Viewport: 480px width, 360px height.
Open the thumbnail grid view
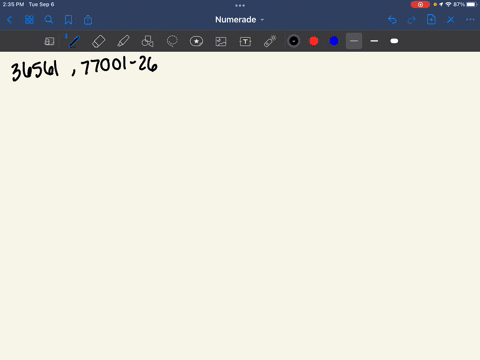pyautogui.click(x=29, y=20)
